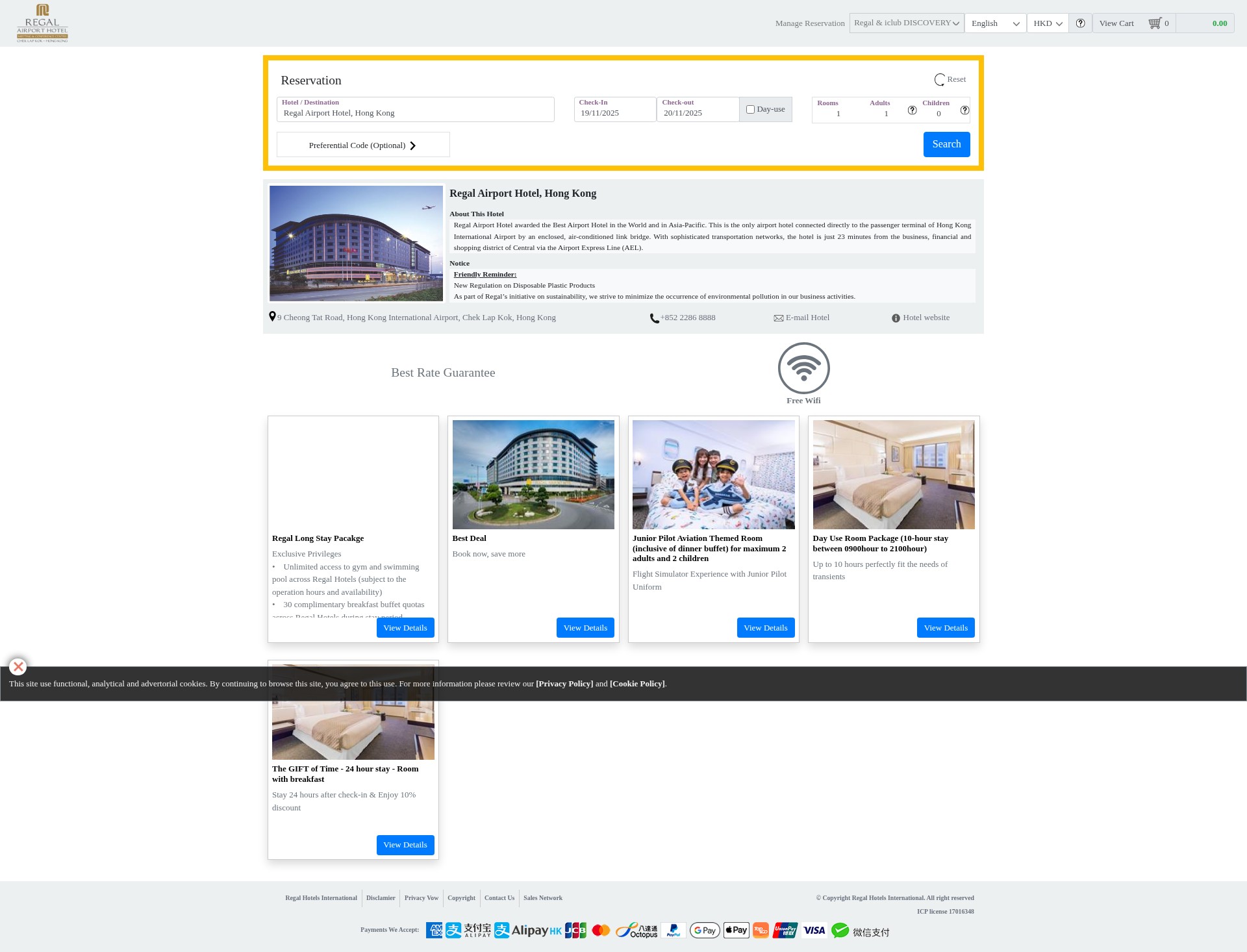The image size is (1247, 952).
Task: Click Regal Hotels International footer link
Action: pos(321,898)
